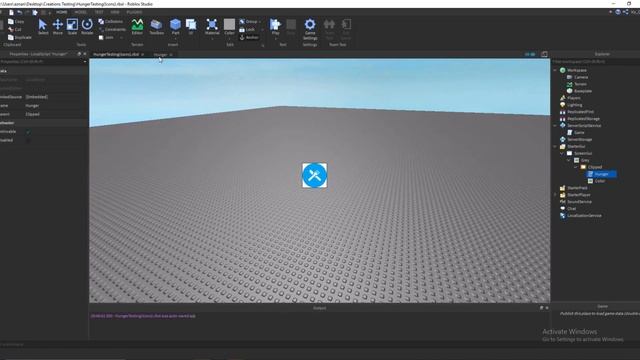The width and height of the screenshot is (640, 360).
Task: Open the Material picker
Action: (212, 27)
